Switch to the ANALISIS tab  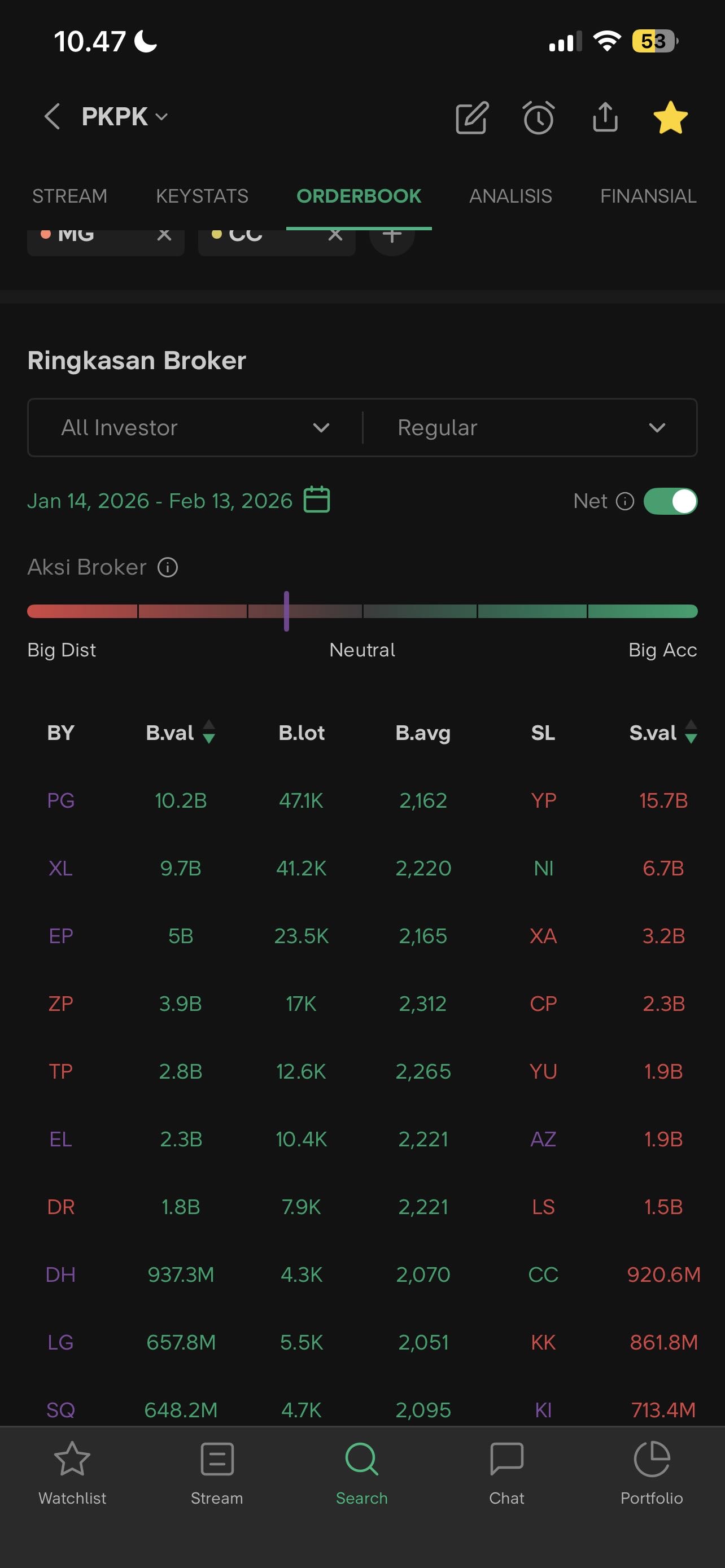coord(510,196)
